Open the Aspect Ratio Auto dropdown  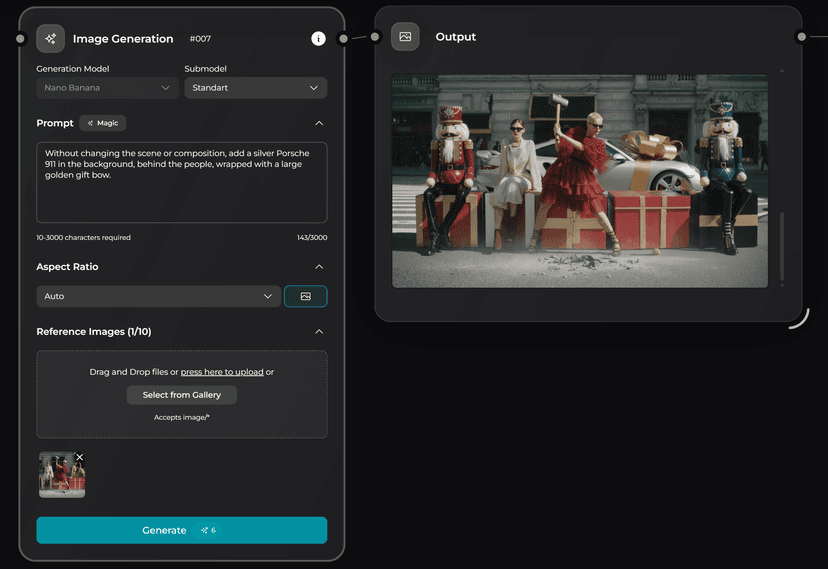point(158,296)
